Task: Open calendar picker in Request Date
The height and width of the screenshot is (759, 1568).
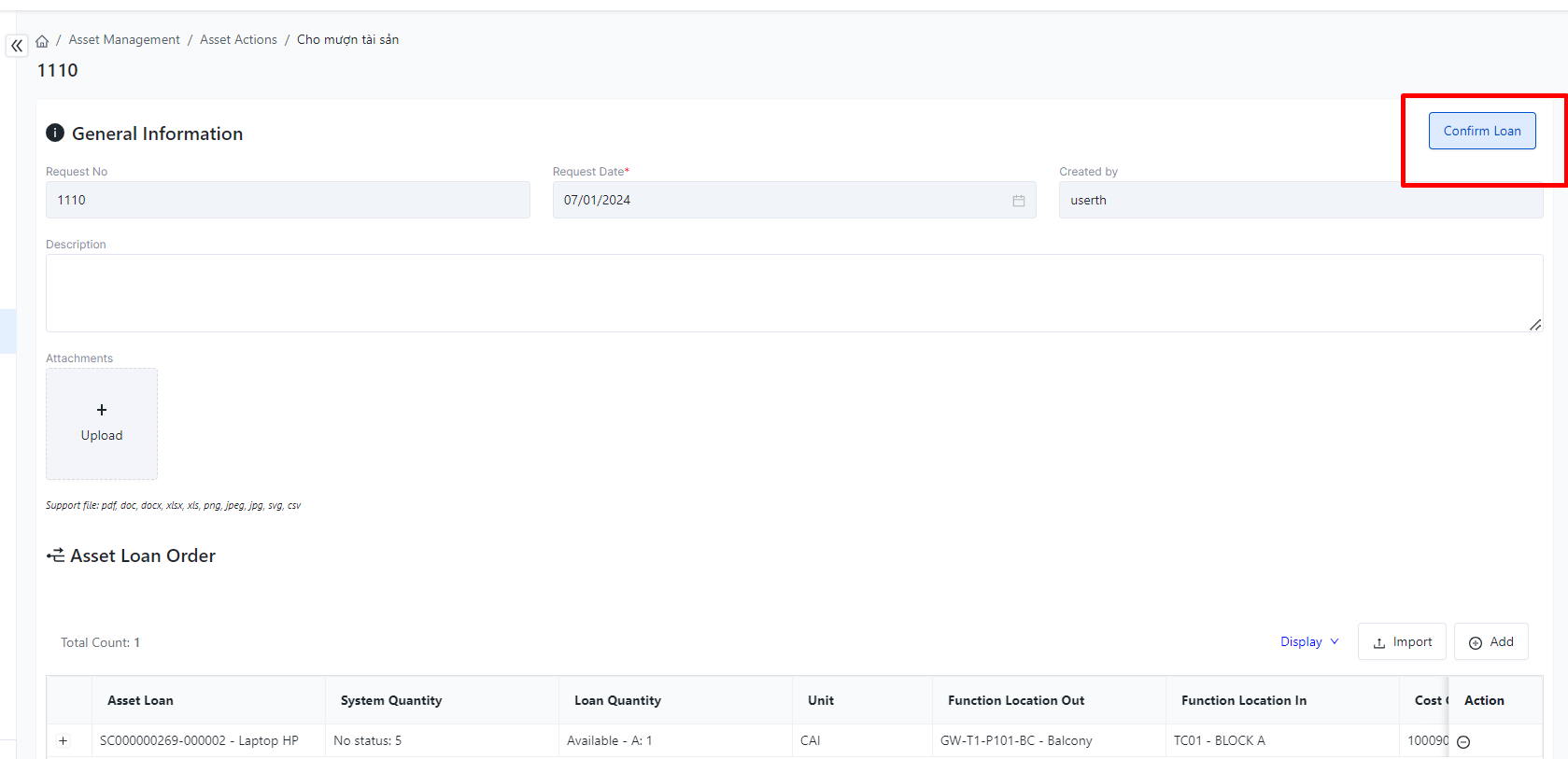Action: pyautogui.click(x=1018, y=201)
